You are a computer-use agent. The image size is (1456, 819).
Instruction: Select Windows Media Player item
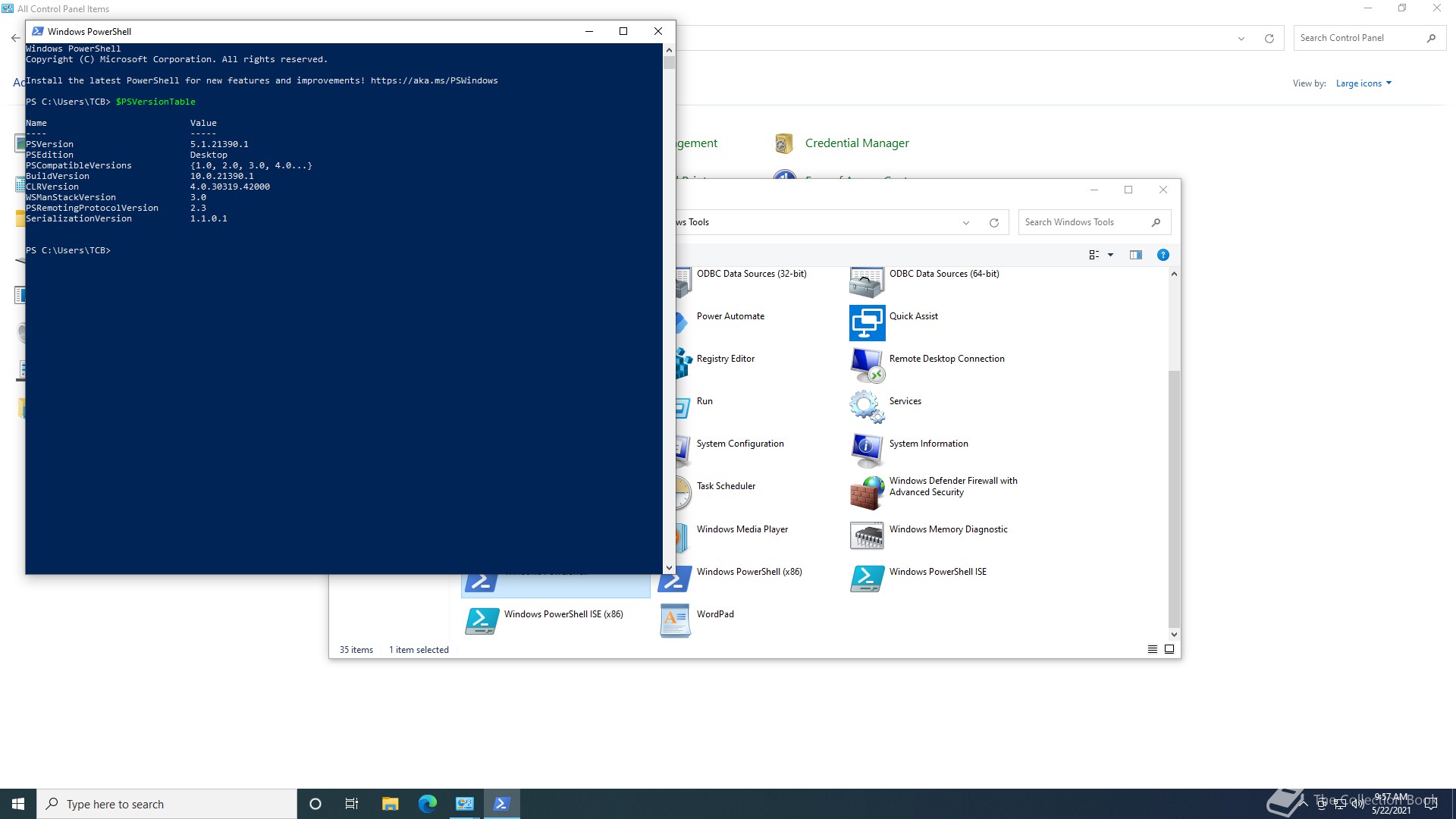click(x=742, y=529)
